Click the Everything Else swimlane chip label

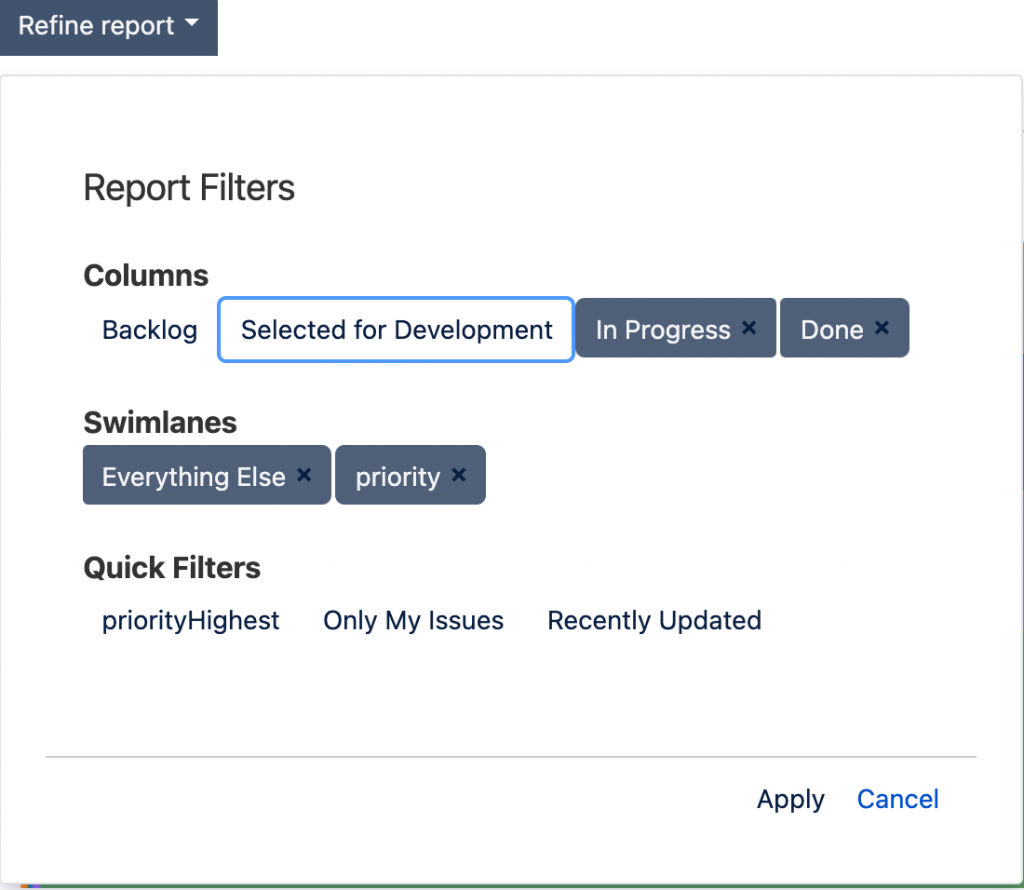click(x=193, y=477)
